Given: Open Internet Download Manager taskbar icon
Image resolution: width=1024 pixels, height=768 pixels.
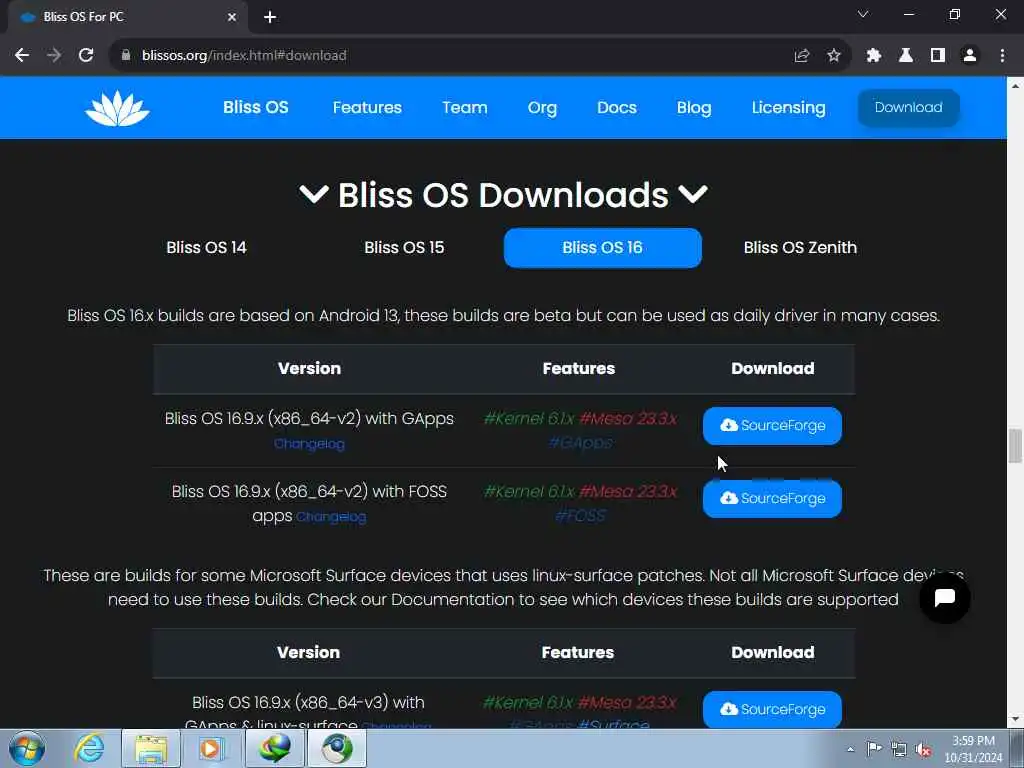Looking at the screenshot, I should click(275, 748).
